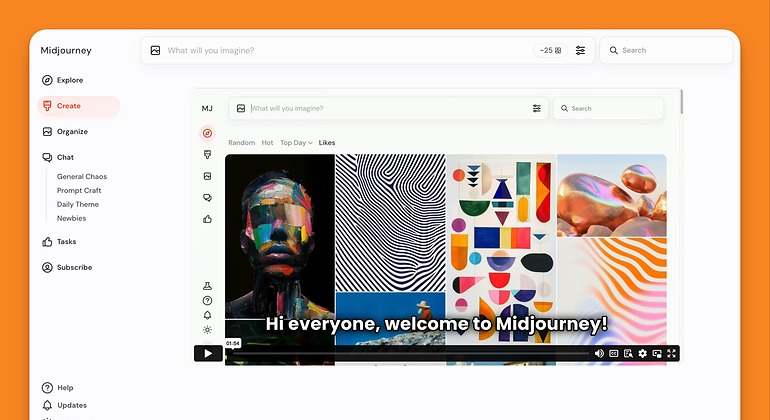This screenshot has height=420, width=770.
Task: Enter fullscreen video mode
Action: pyautogui.click(x=671, y=353)
